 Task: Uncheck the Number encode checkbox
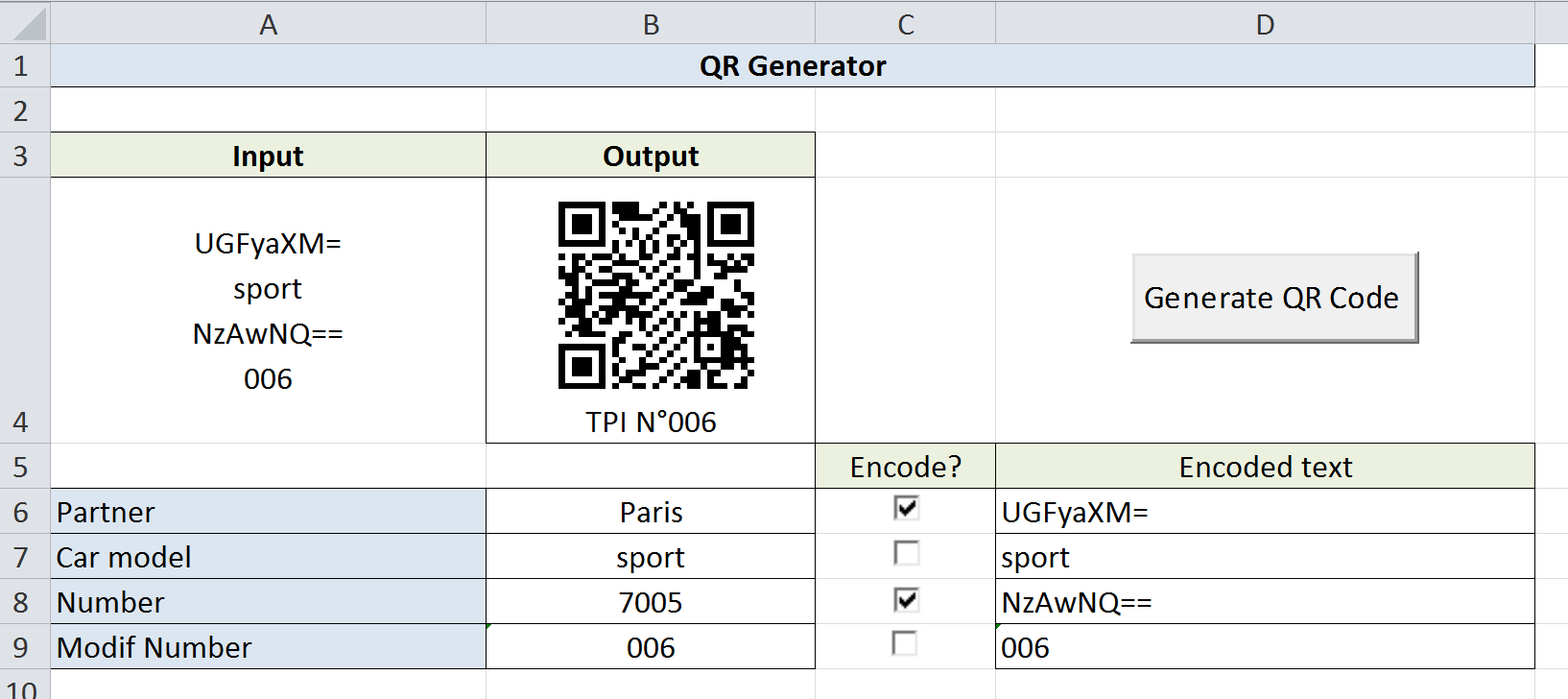[906, 600]
